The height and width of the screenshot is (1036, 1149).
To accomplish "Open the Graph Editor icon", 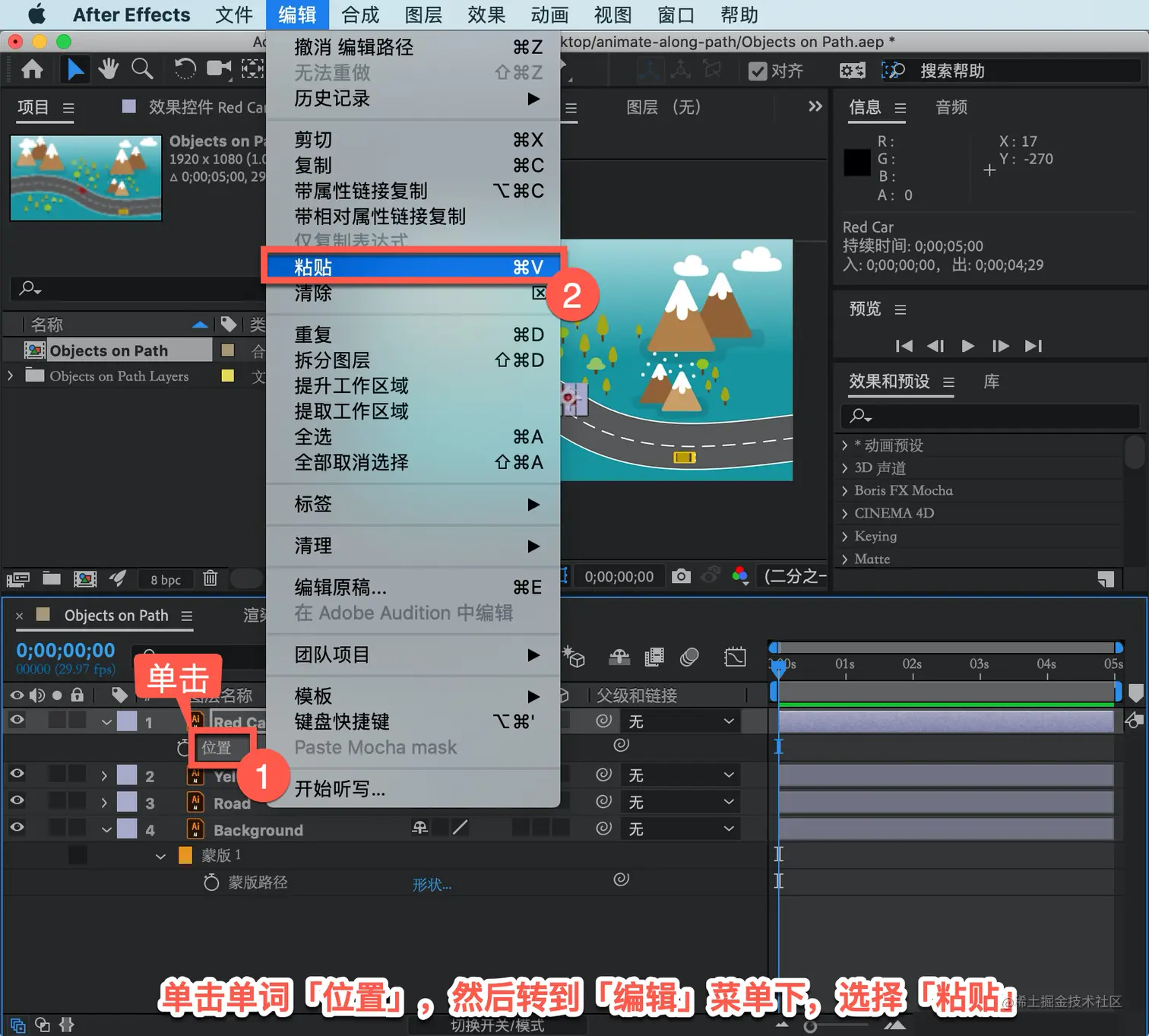I will (x=735, y=657).
